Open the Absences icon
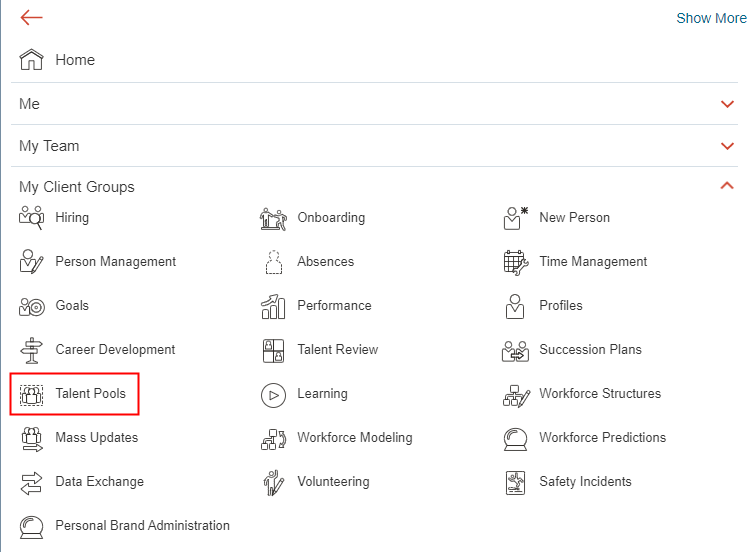Screen dimensions: 748x552 coord(273,262)
